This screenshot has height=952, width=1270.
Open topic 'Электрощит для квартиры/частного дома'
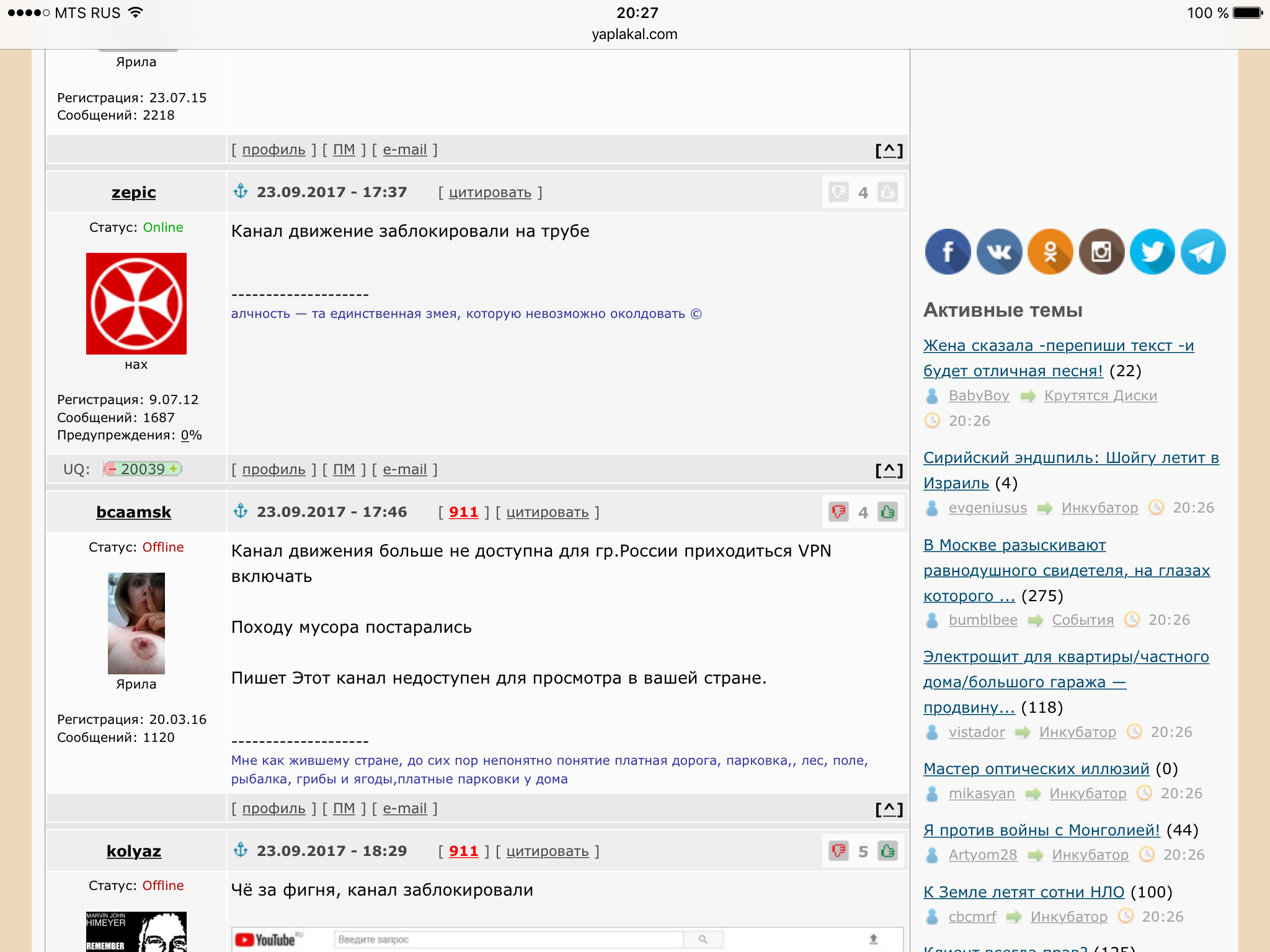pos(1066,682)
